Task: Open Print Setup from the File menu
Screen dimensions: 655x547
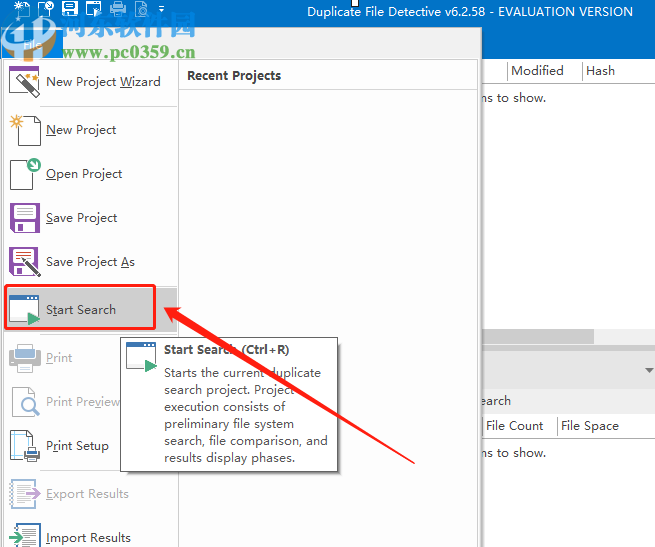Action: (63, 446)
